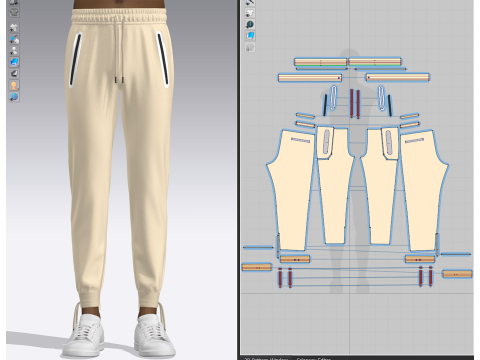The image size is (480, 360).
Task: Switch to the Colorway Editor tab
Action: (x=313, y=358)
